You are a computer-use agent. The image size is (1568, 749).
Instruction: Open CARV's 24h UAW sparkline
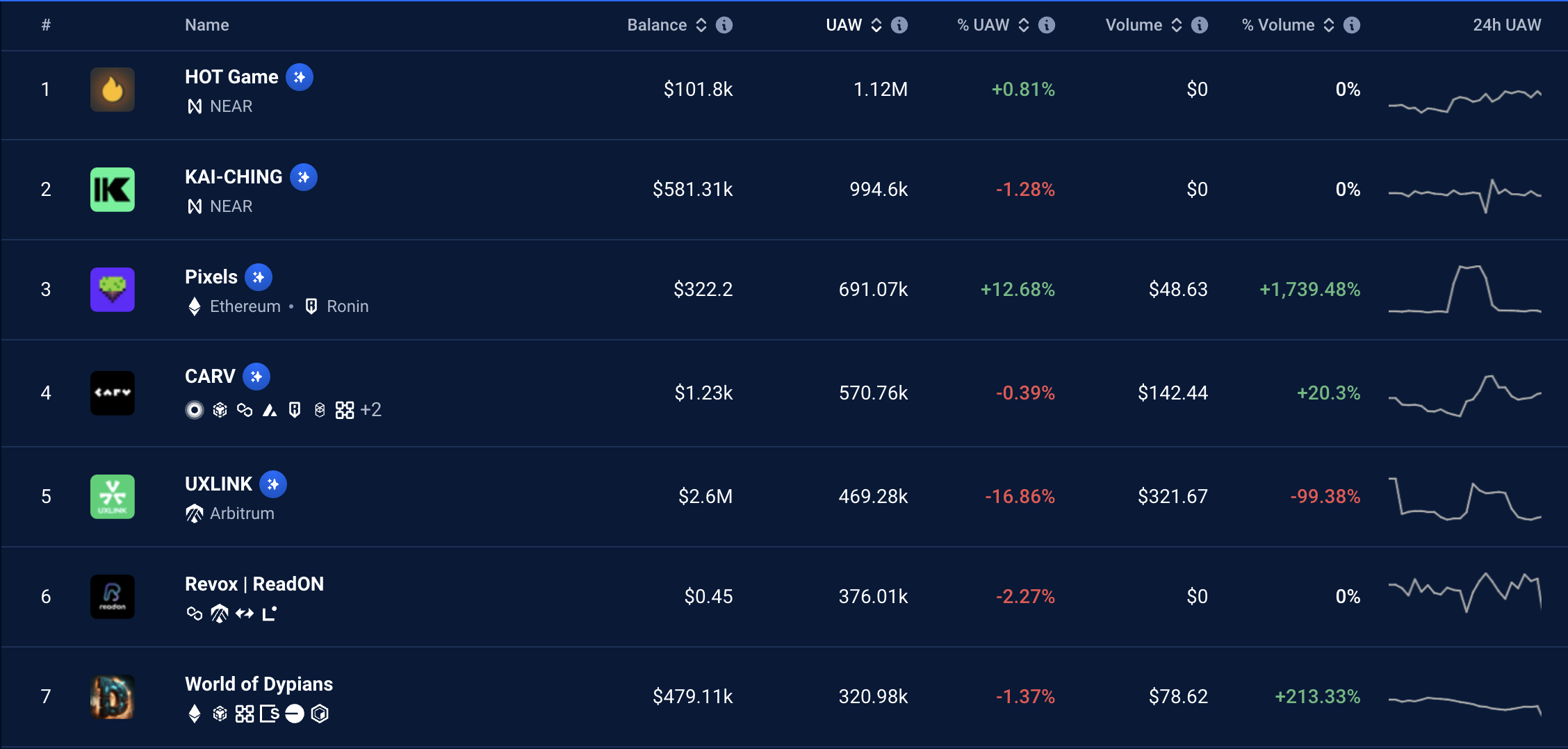pyautogui.click(x=1465, y=396)
